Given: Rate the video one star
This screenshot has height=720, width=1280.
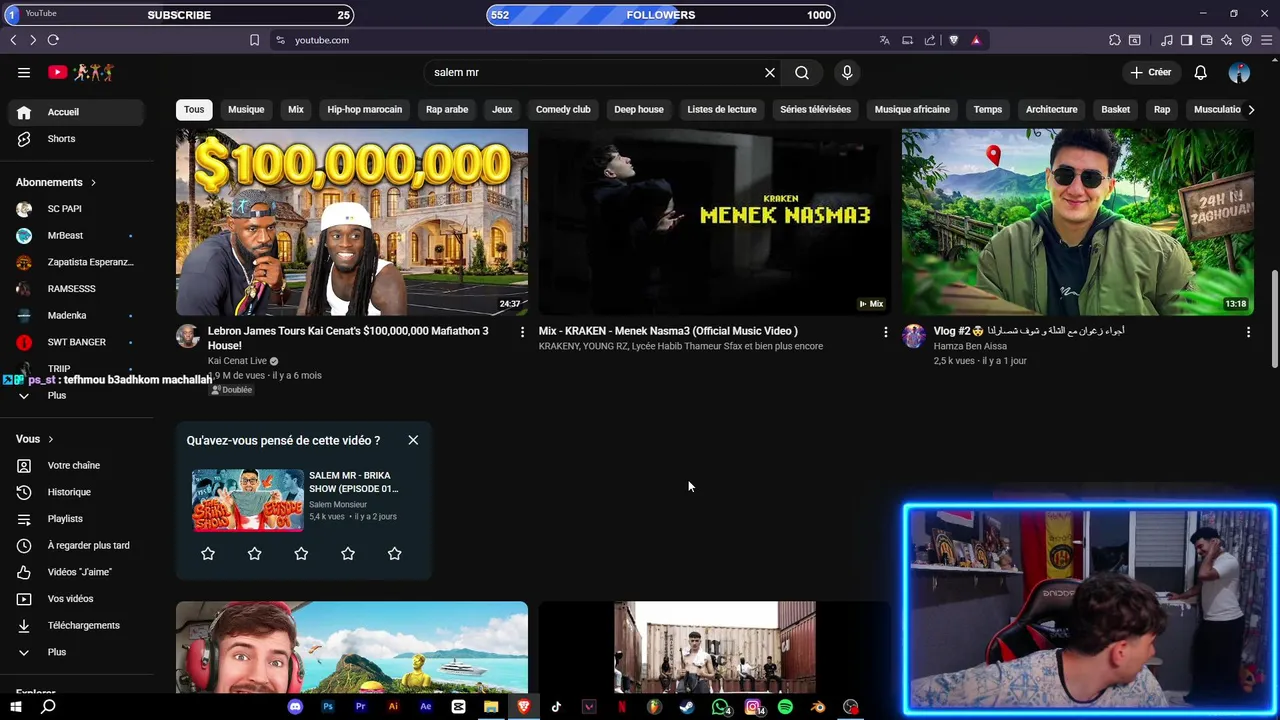Looking at the screenshot, I should [208, 553].
